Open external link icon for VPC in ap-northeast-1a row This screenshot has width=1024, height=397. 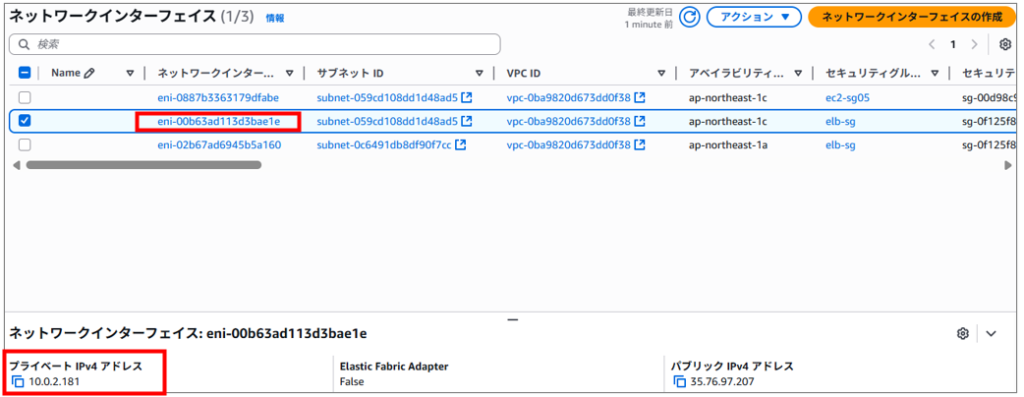pos(640,145)
